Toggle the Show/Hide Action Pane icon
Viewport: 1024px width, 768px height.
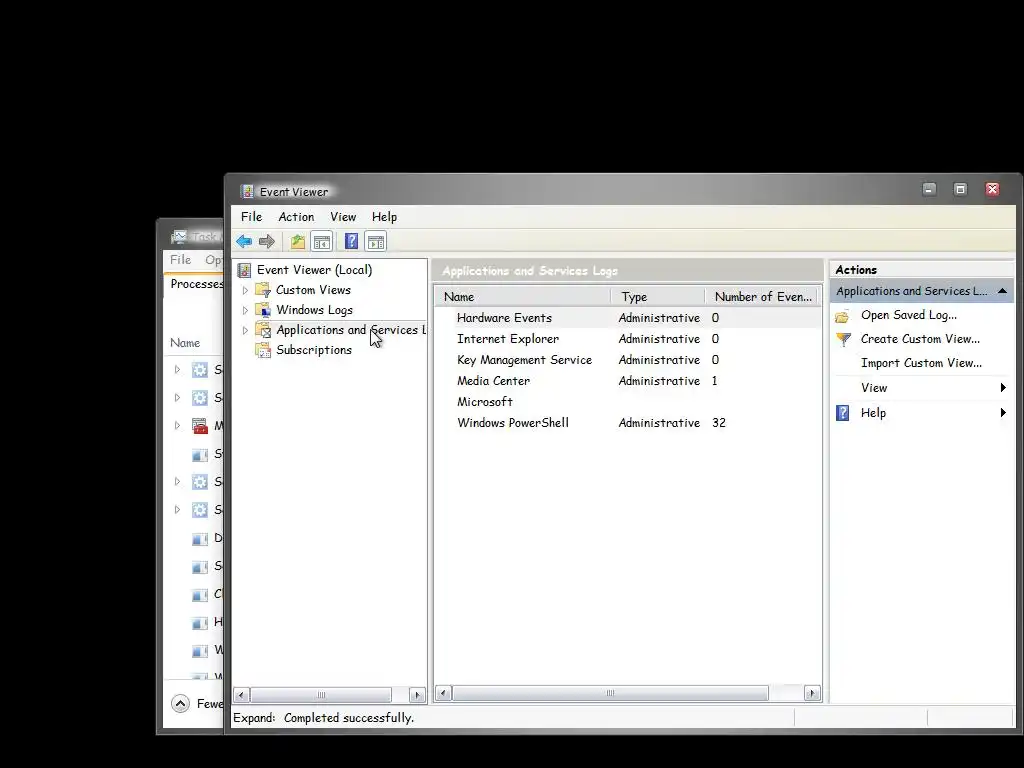pos(376,242)
